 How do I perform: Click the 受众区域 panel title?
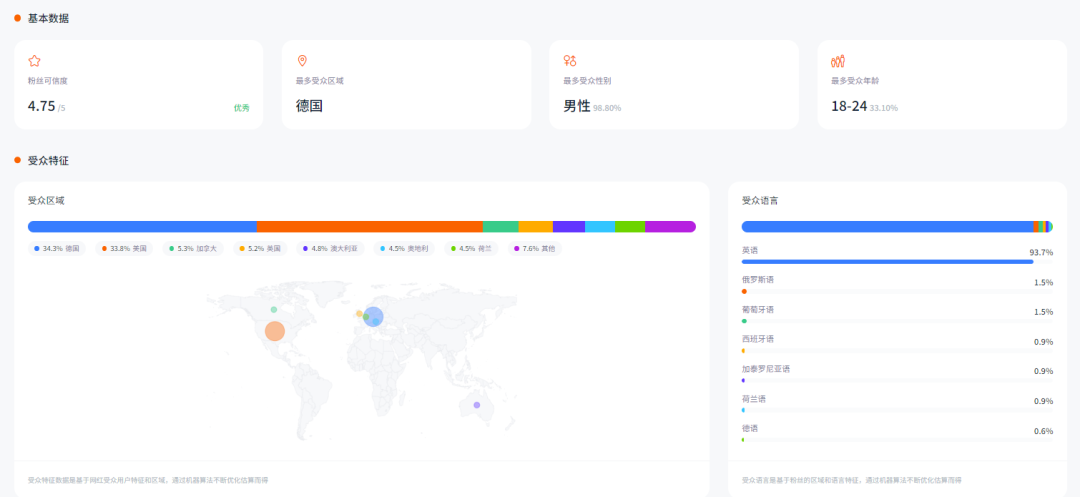click(x=45, y=201)
